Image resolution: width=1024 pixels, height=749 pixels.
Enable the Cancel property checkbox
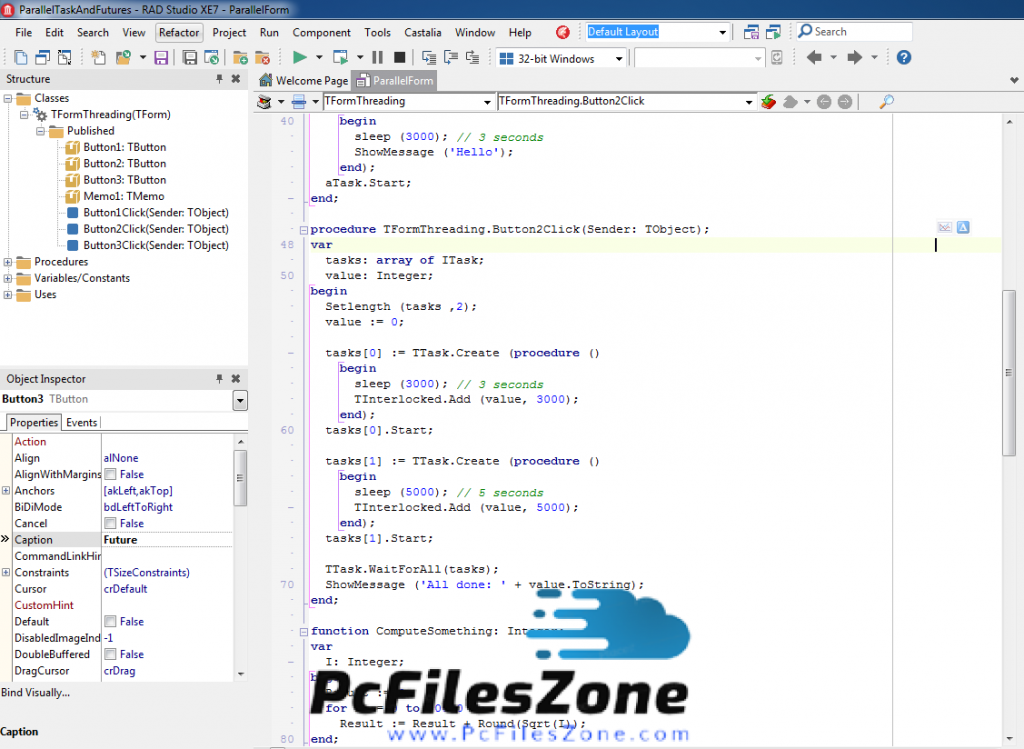pyautogui.click(x=110, y=523)
